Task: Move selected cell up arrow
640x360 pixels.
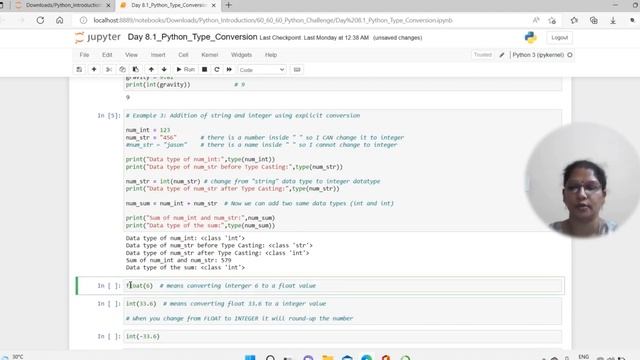Action: [x=151, y=70]
